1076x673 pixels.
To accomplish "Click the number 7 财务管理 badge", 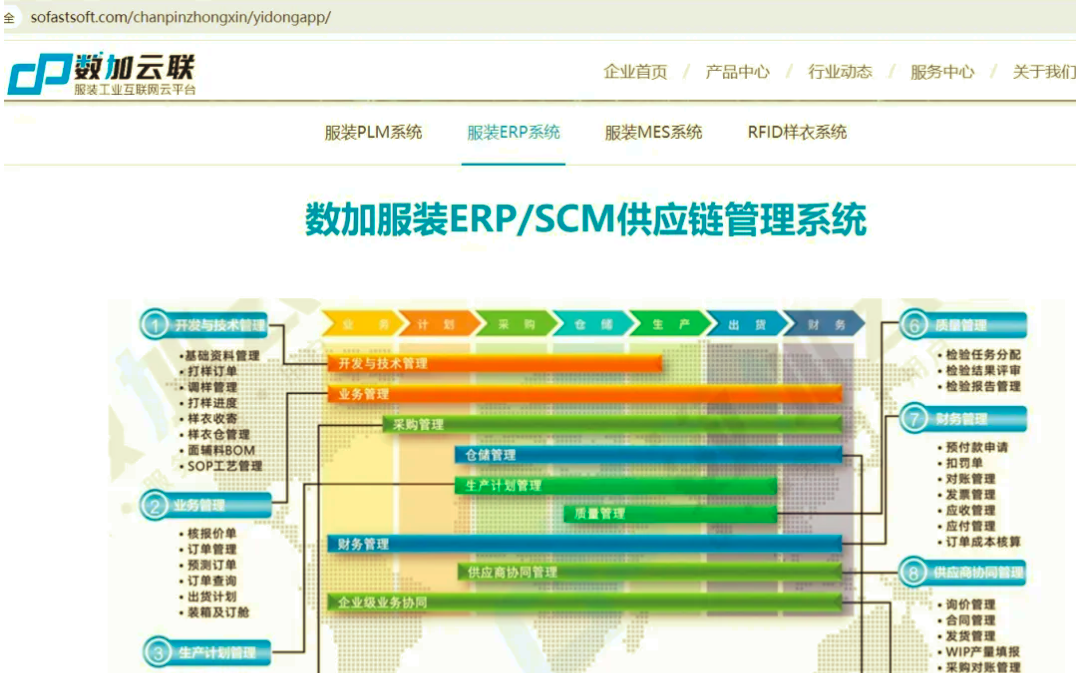I will click(x=963, y=419).
